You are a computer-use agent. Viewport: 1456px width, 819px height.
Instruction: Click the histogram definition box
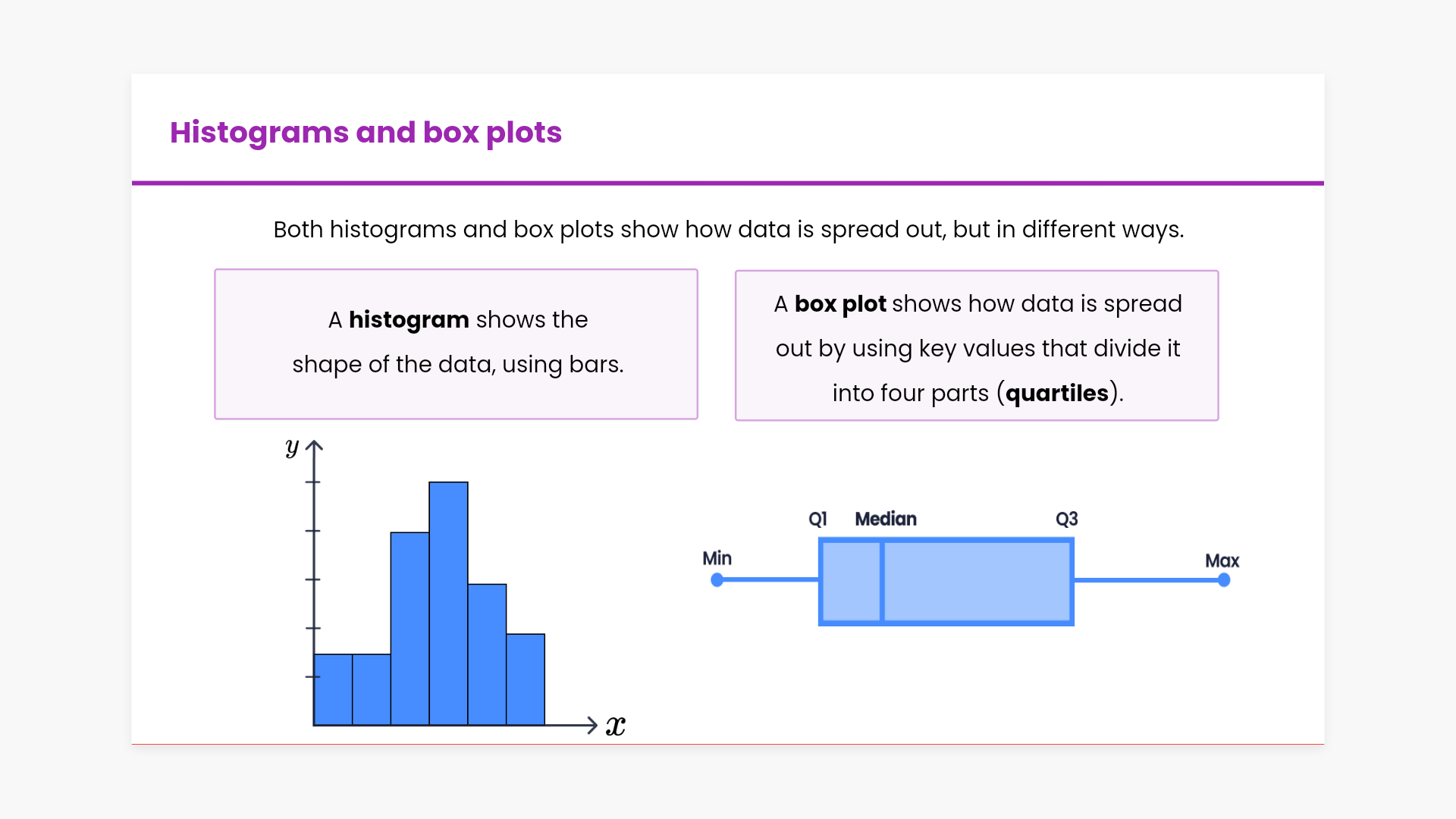click(456, 344)
